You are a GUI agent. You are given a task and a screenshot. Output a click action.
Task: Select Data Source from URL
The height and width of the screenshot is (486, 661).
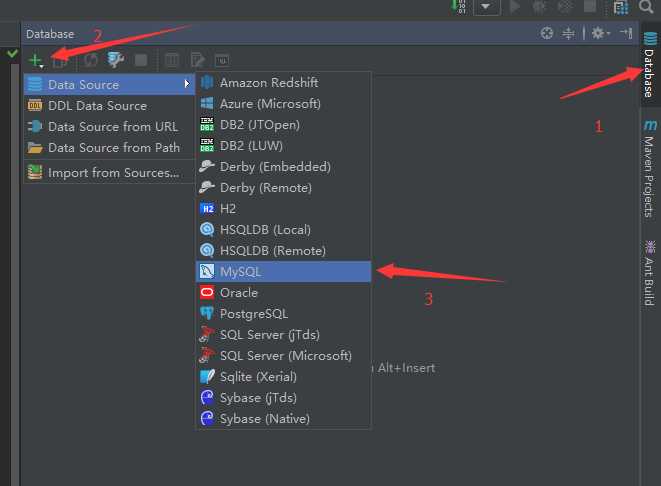[x=109, y=126]
